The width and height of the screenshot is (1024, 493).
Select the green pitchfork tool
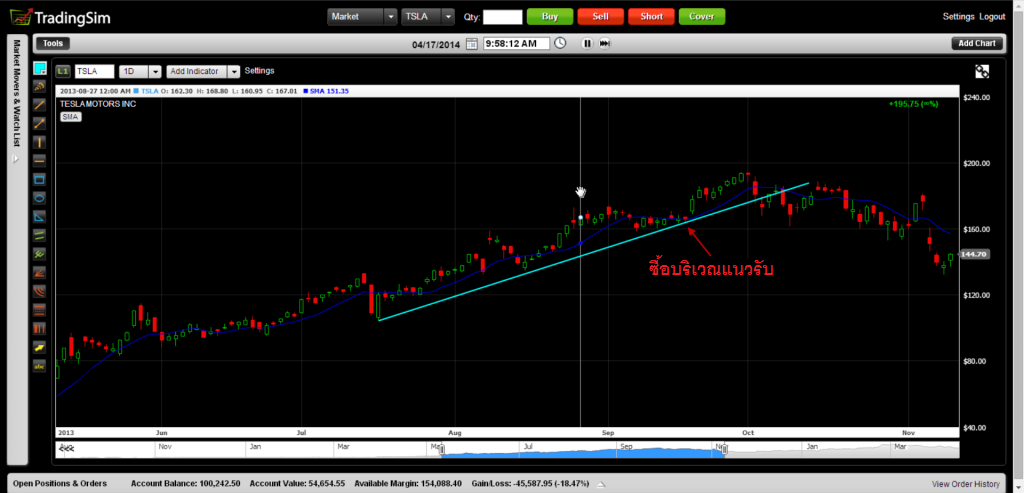40,253
